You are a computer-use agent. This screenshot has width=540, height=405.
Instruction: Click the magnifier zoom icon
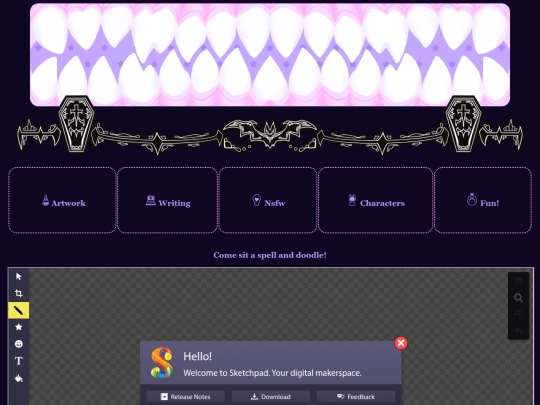[x=518, y=298]
